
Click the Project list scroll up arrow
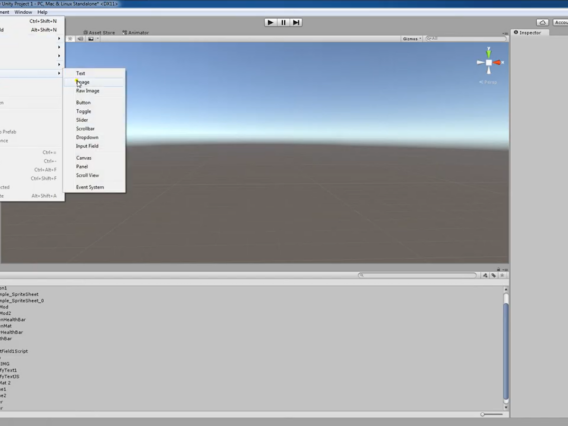coord(506,290)
